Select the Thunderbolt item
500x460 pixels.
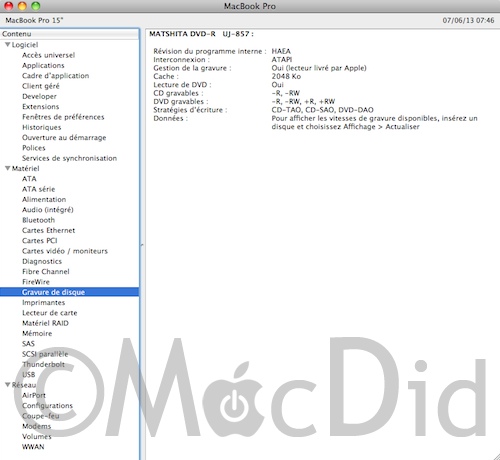(43, 364)
